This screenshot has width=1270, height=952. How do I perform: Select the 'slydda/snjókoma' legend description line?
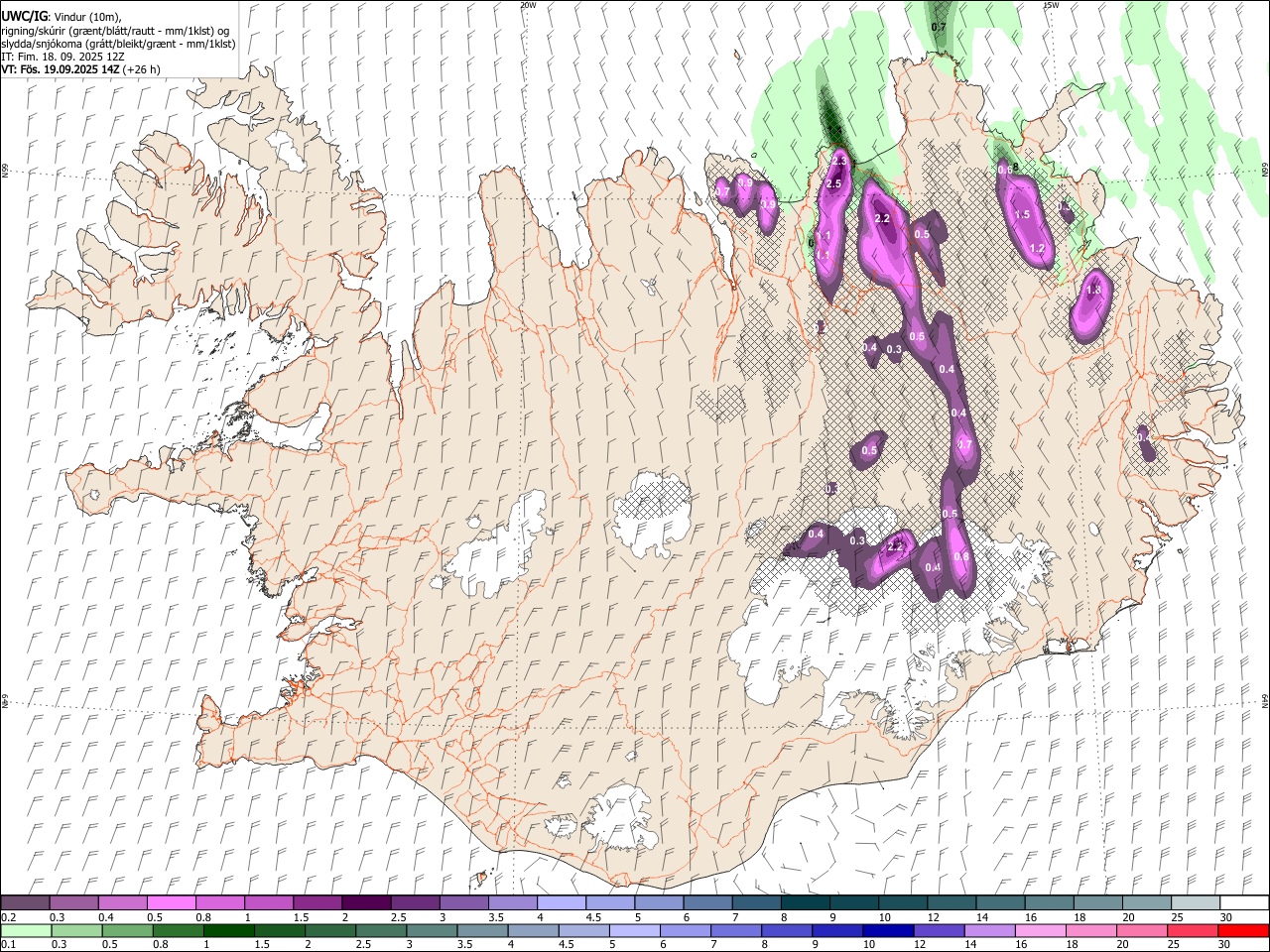pos(118,44)
